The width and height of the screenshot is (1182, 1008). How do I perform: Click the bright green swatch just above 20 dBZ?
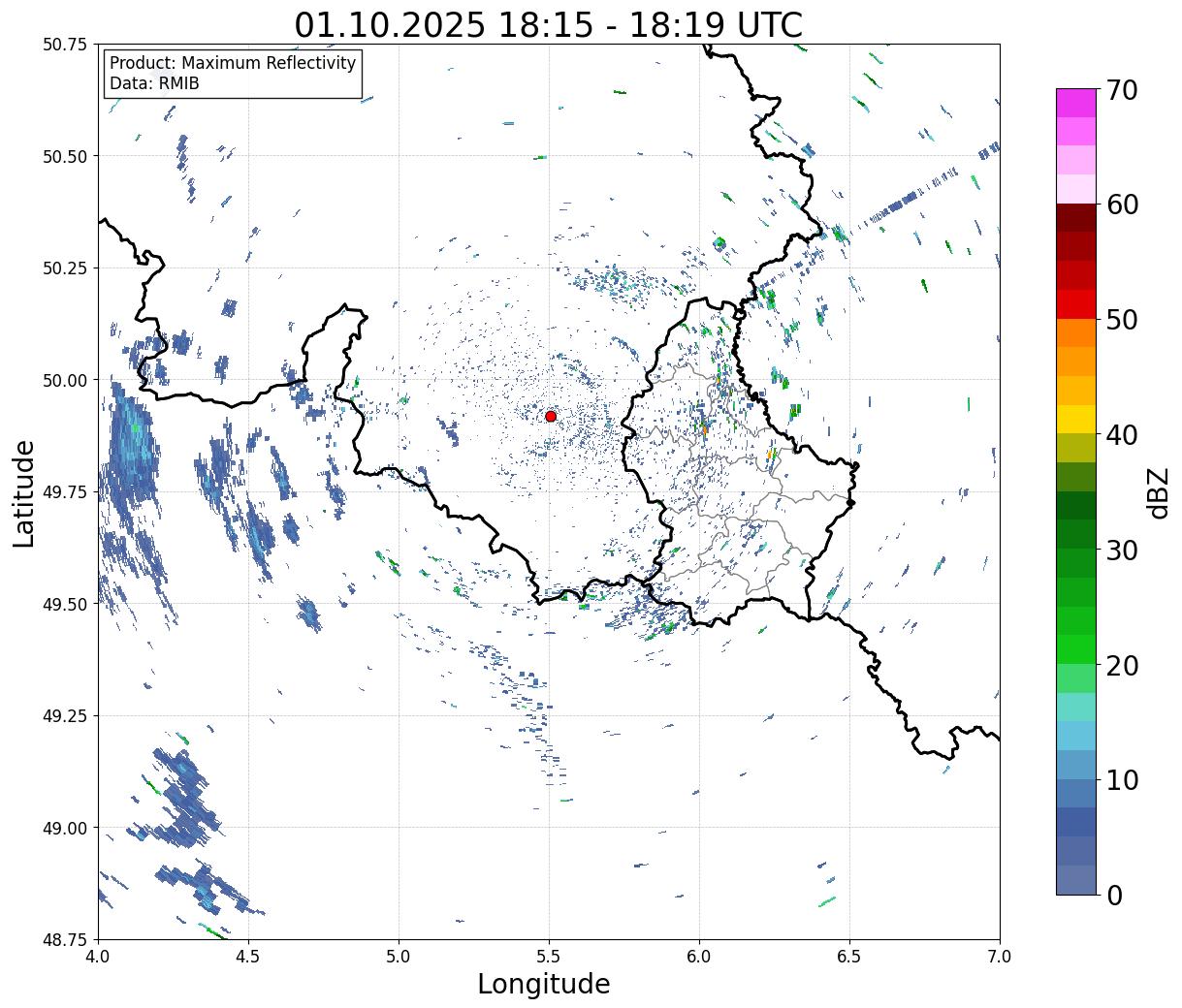[1076, 649]
